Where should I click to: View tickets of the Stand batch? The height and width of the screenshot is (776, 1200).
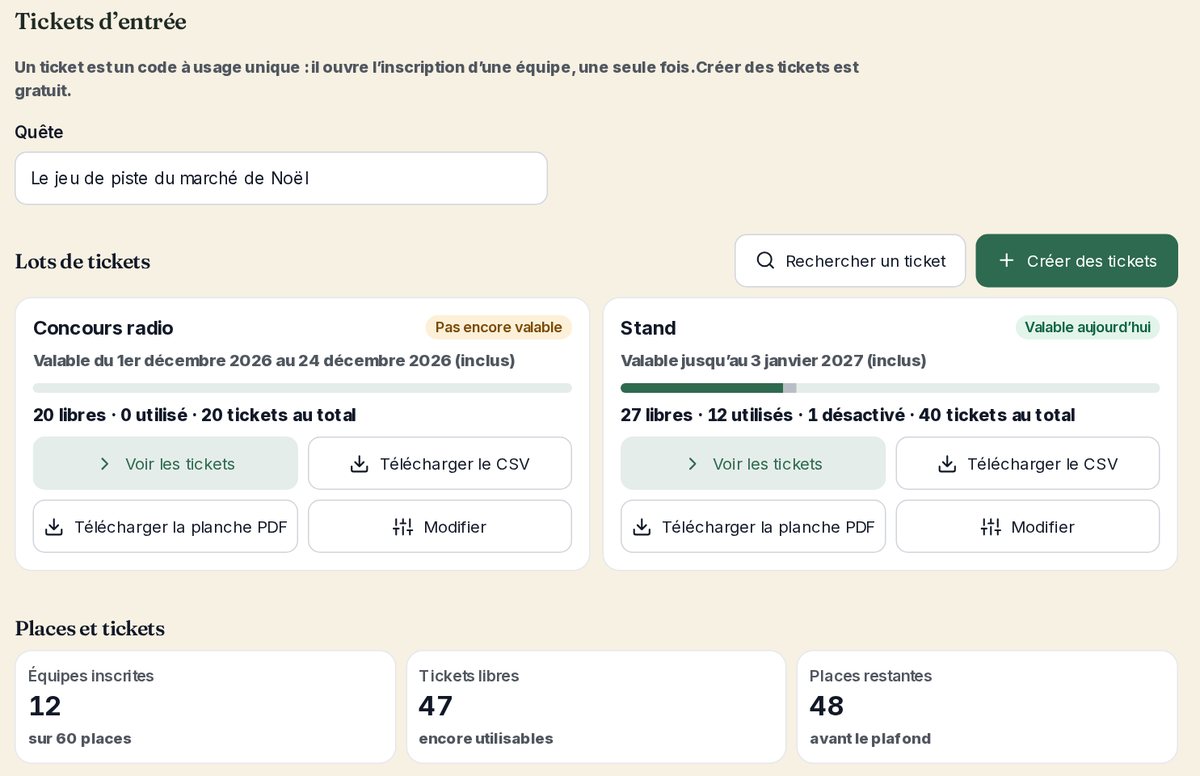point(753,464)
